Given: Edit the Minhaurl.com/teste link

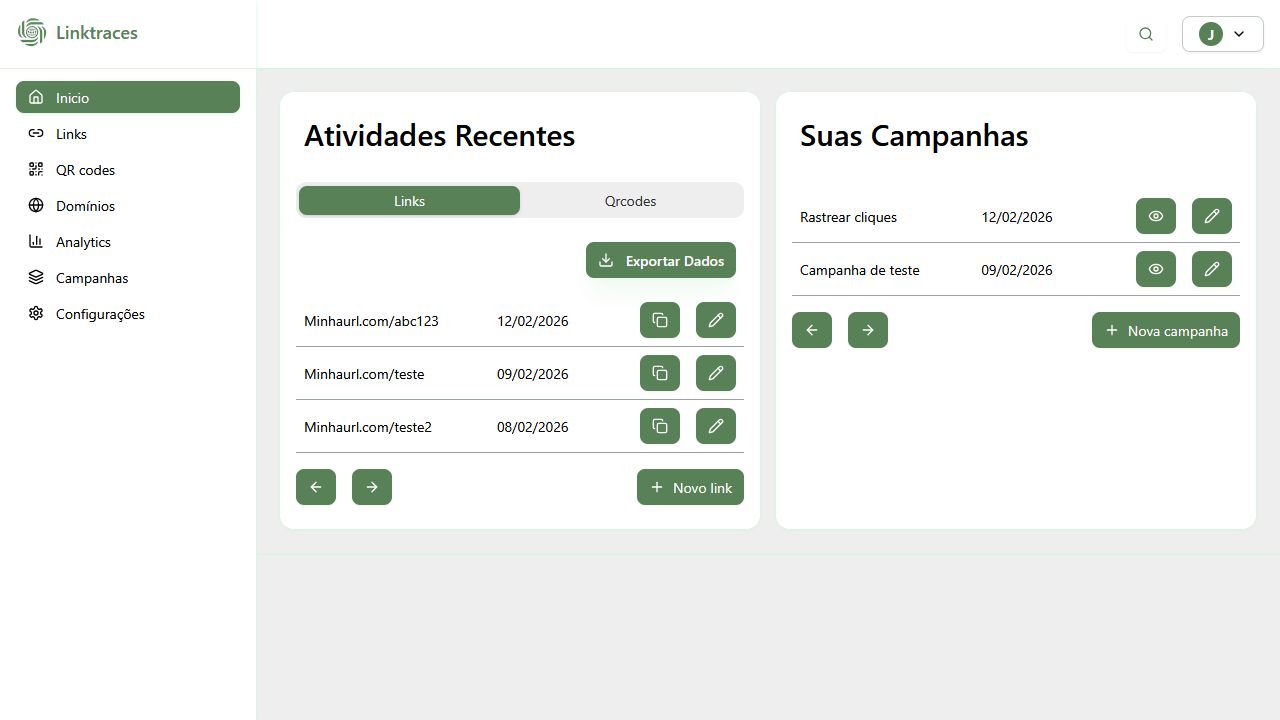Looking at the screenshot, I should click(716, 373).
